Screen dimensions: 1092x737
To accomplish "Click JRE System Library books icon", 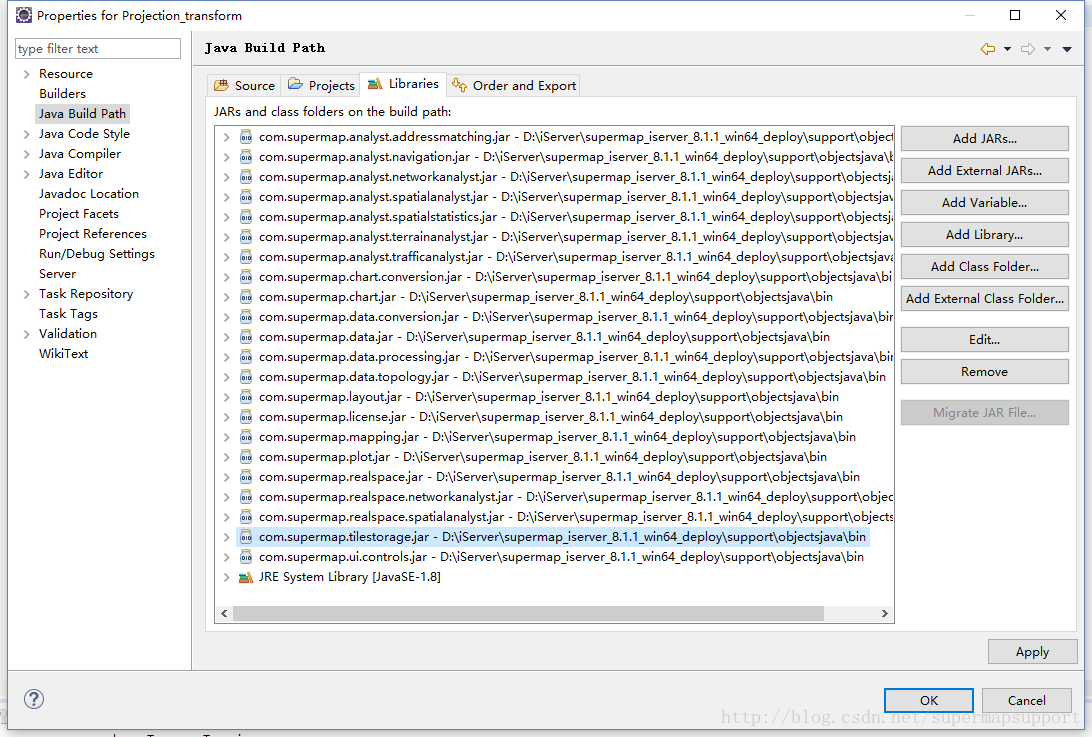I will tap(246, 577).
